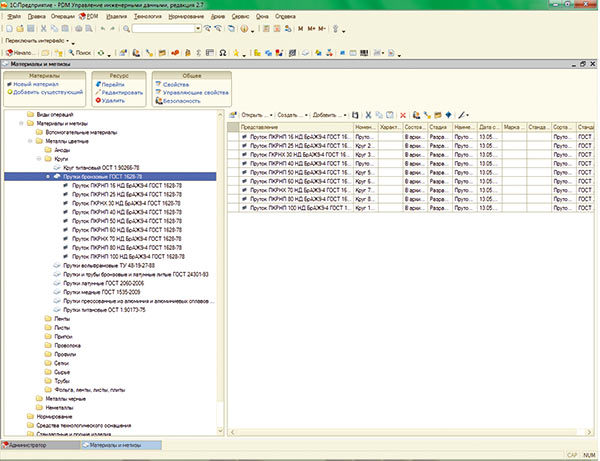This screenshot has width=600, height=461.
Task: Collapse the Металлы цветные tree folder
Action: (x=30, y=141)
